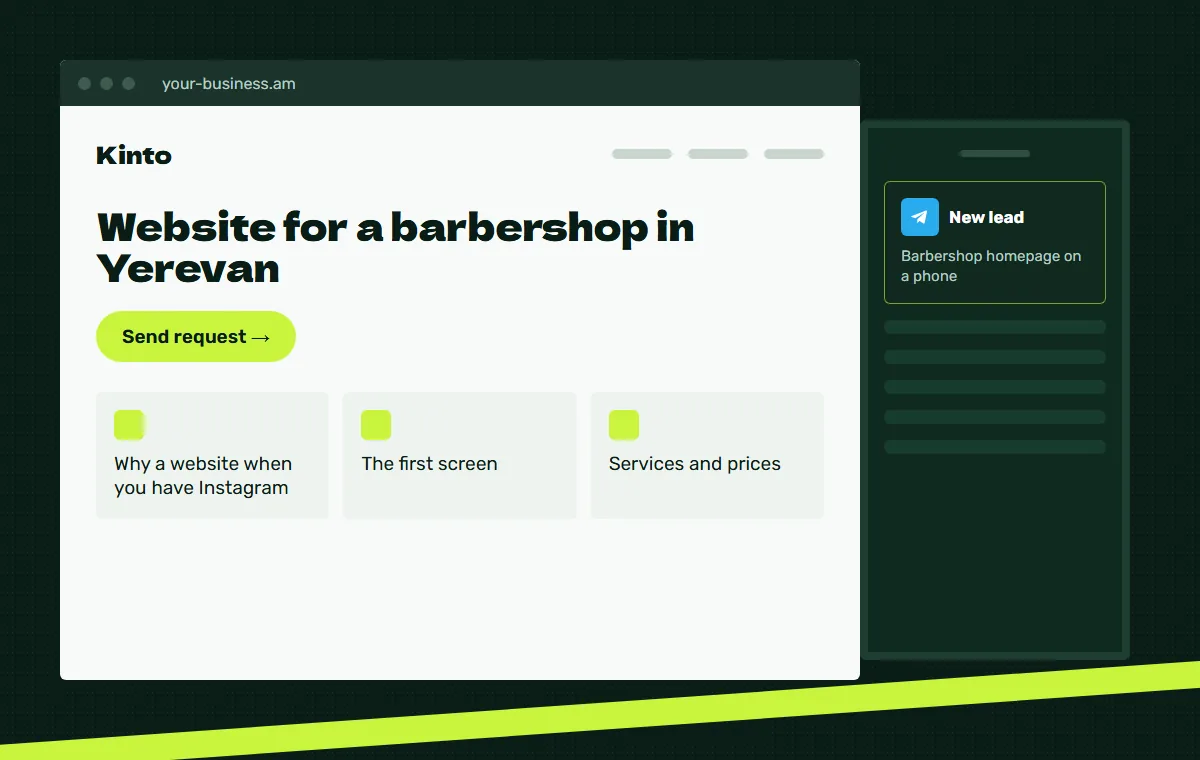The image size is (1200, 760).
Task: Open the Kinto logo link
Action: pyautogui.click(x=134, y=155)
